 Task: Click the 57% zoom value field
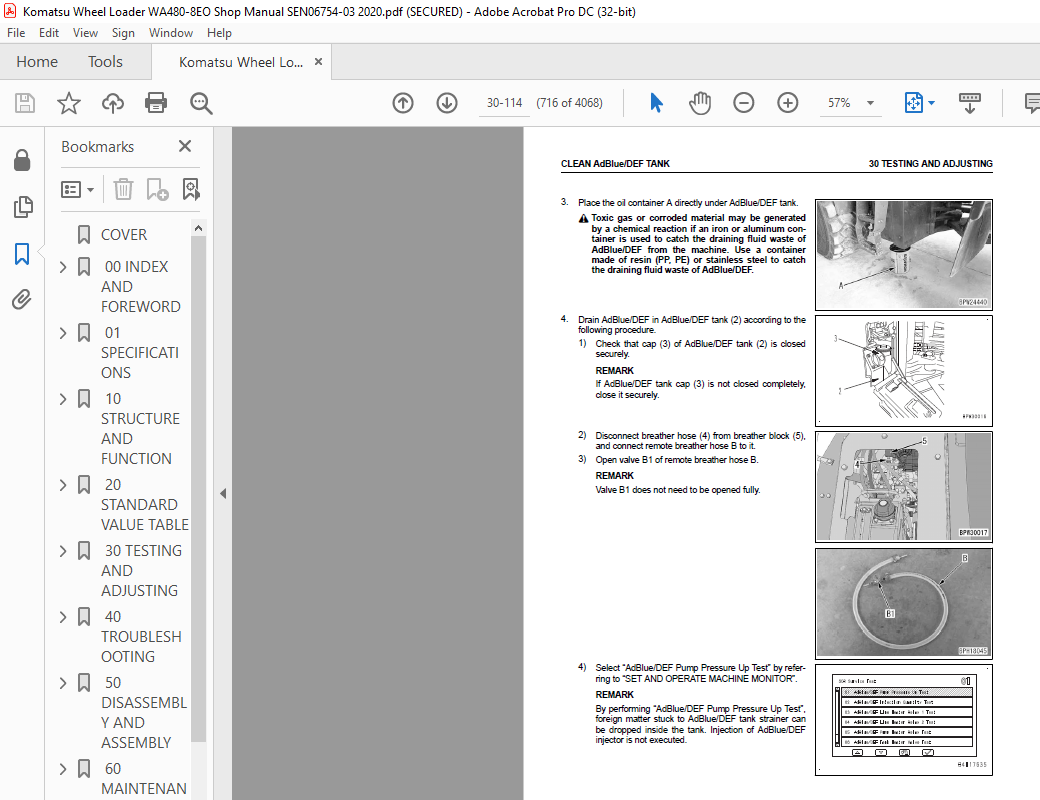click(x=839, y=103)
